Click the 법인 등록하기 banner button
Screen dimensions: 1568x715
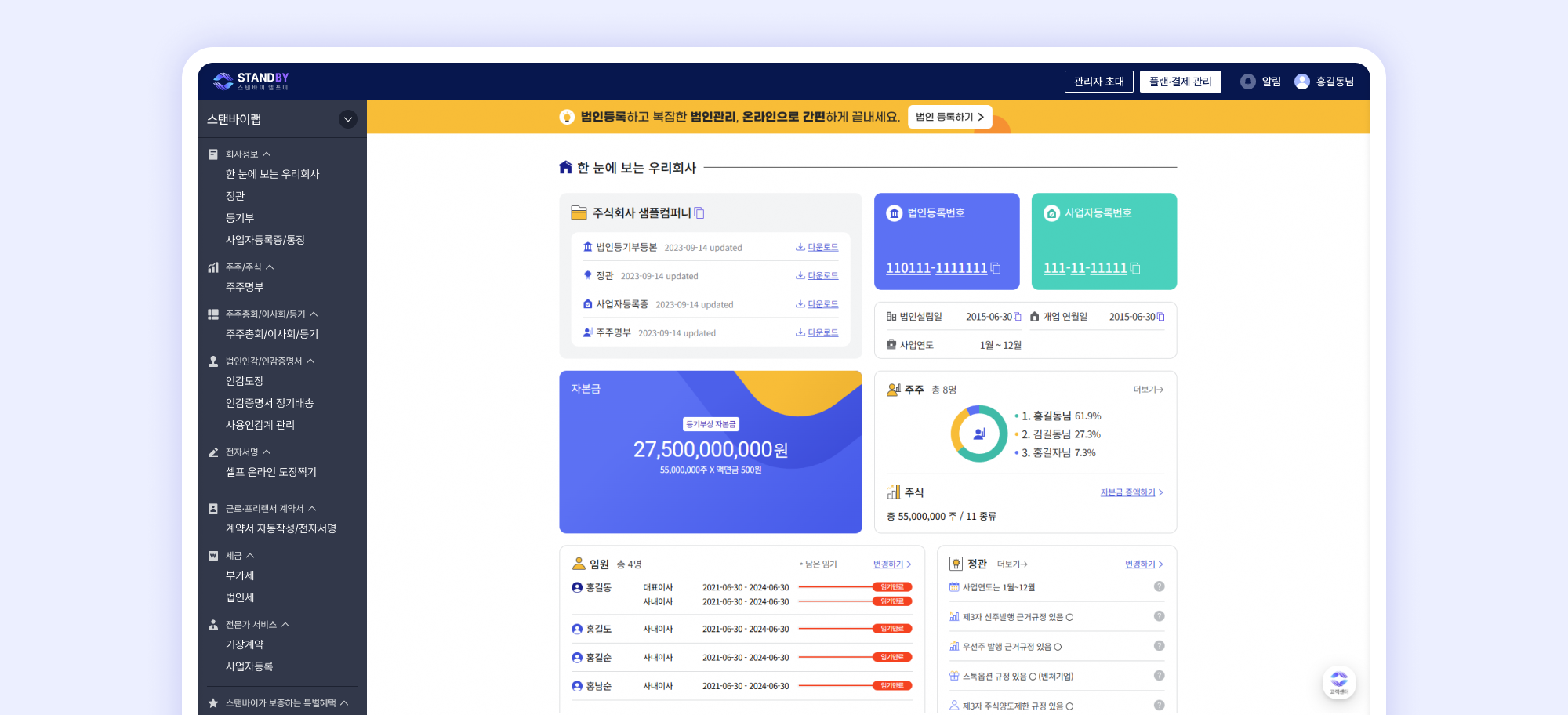[x=950, y=117]
